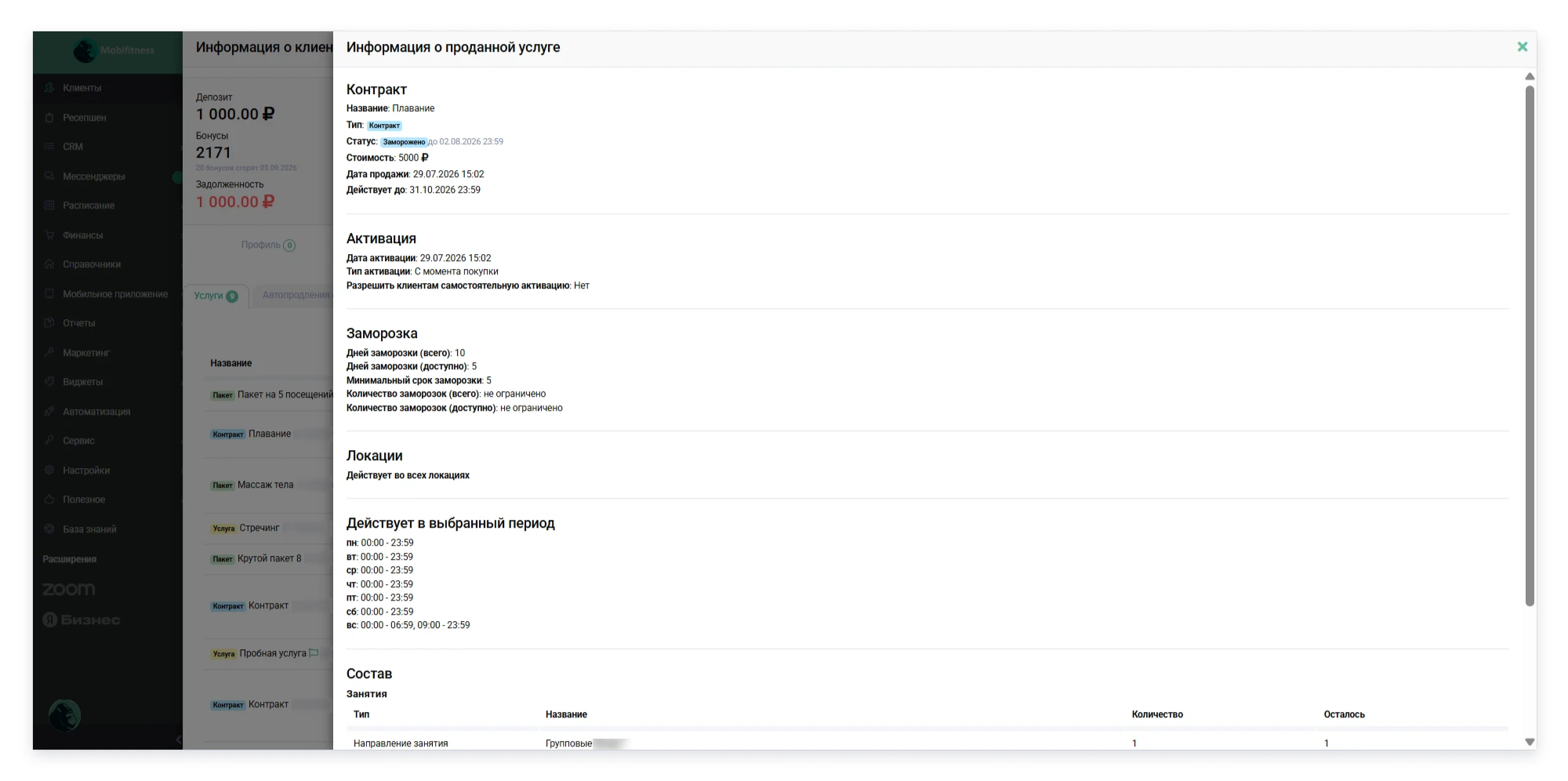Image resolution: width=1568 pixels, height=781 pixels.
Task: Select the Крутой пакет 8 row
Action: click(x=270, y=558)
